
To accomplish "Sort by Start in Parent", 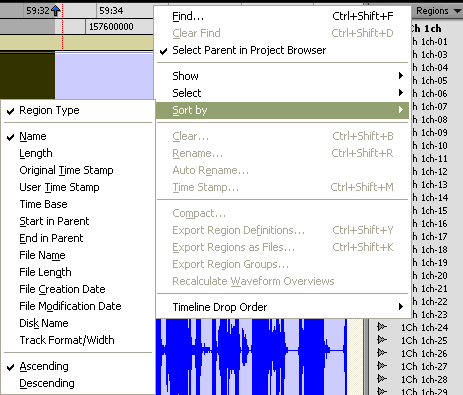I will [x=78, y=221].
